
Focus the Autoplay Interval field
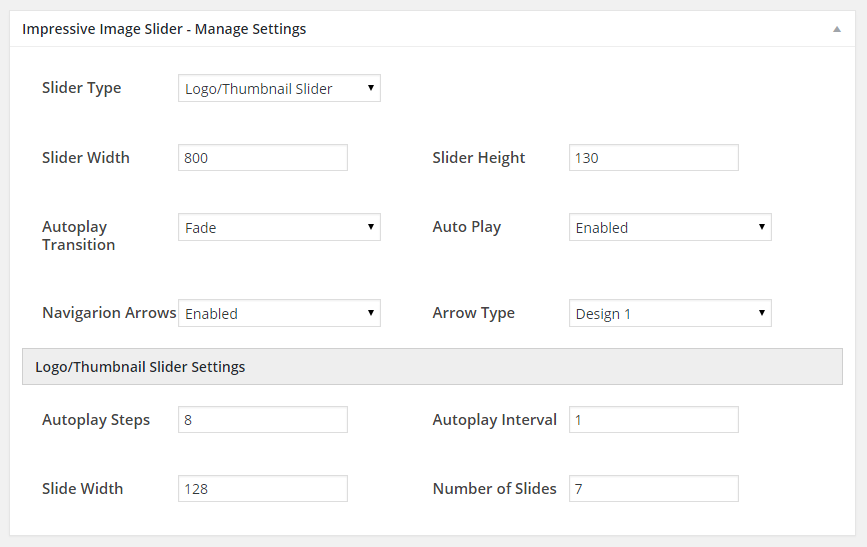pos(654,420)
